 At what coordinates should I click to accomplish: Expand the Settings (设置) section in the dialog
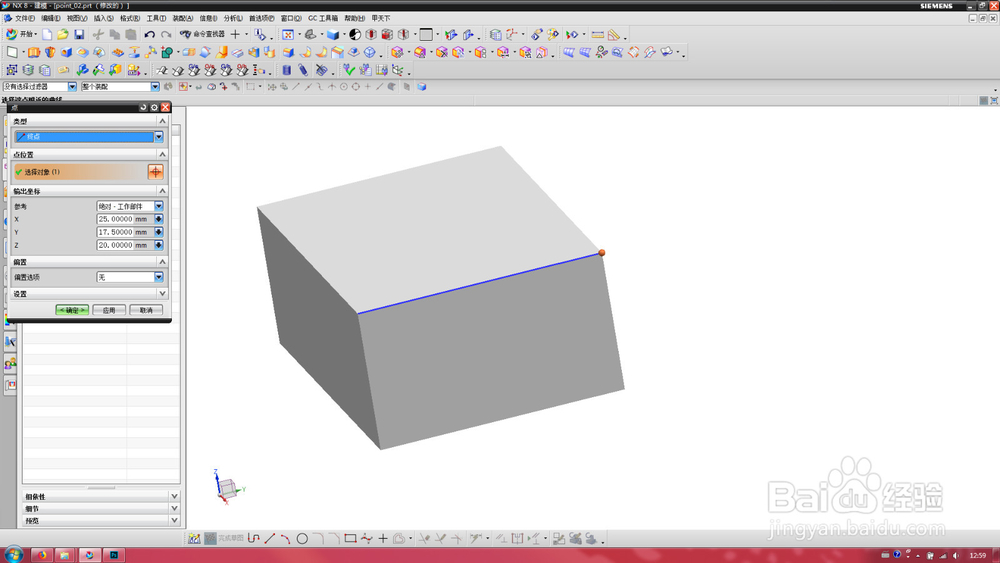tap(163, 293)
